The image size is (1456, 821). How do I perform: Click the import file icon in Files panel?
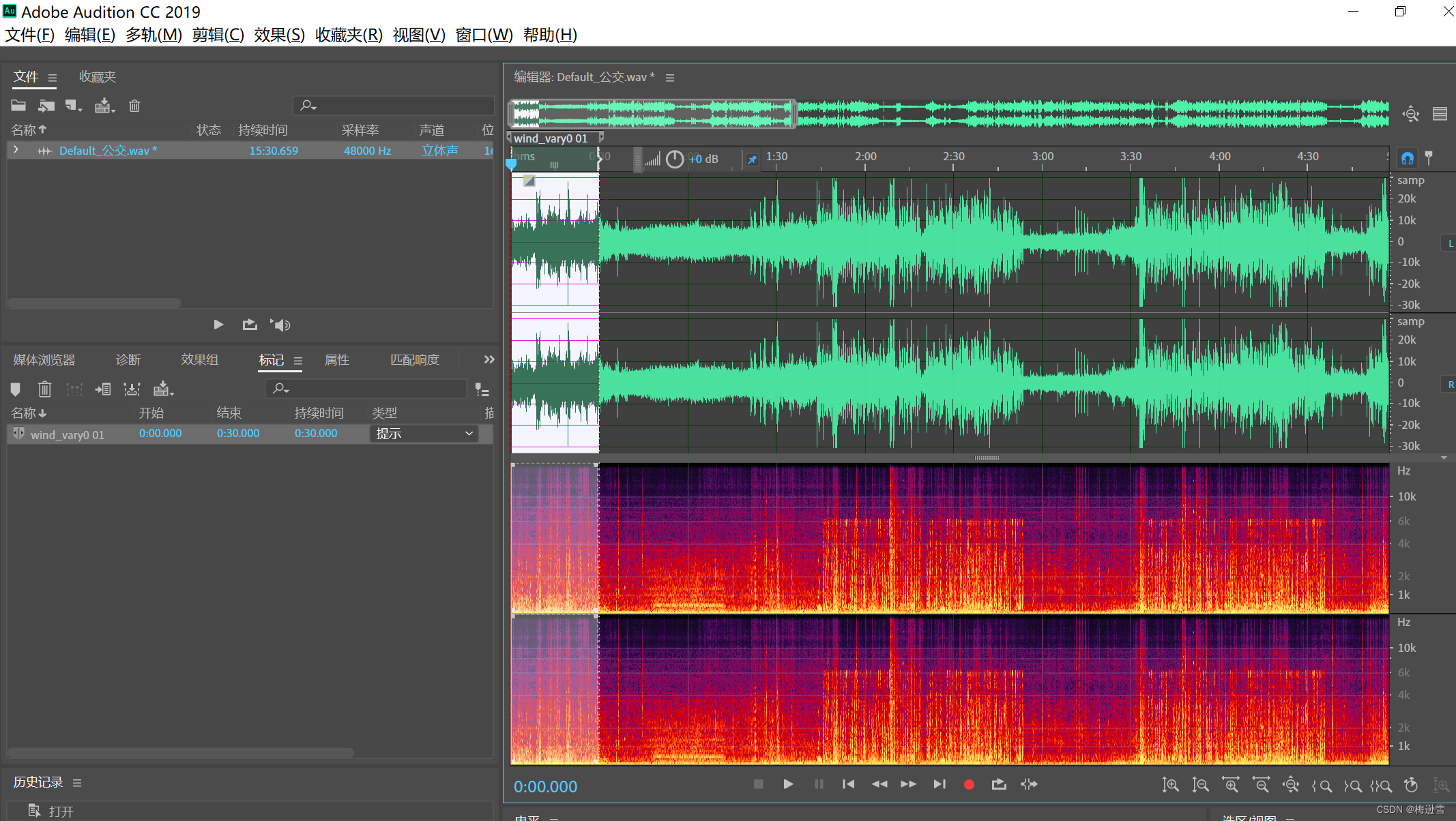coord(46,106)
